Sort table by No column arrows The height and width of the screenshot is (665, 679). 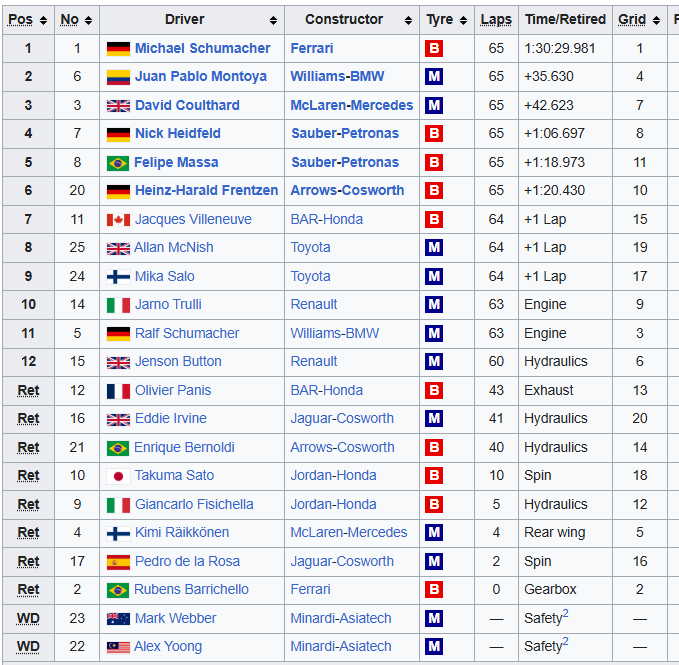pos(88,20)
